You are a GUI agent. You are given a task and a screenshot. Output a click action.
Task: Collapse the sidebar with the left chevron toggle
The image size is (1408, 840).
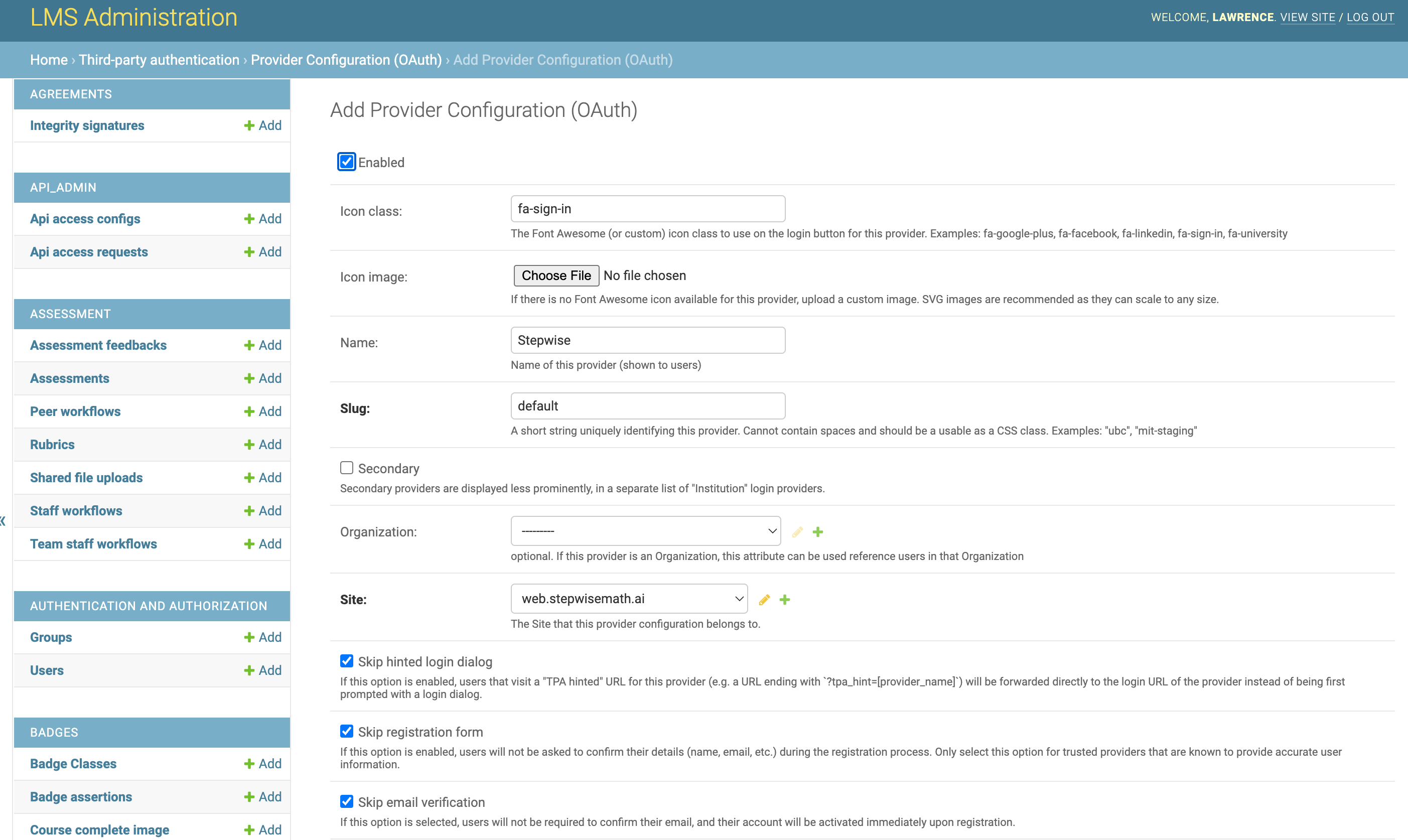[4, 521]
